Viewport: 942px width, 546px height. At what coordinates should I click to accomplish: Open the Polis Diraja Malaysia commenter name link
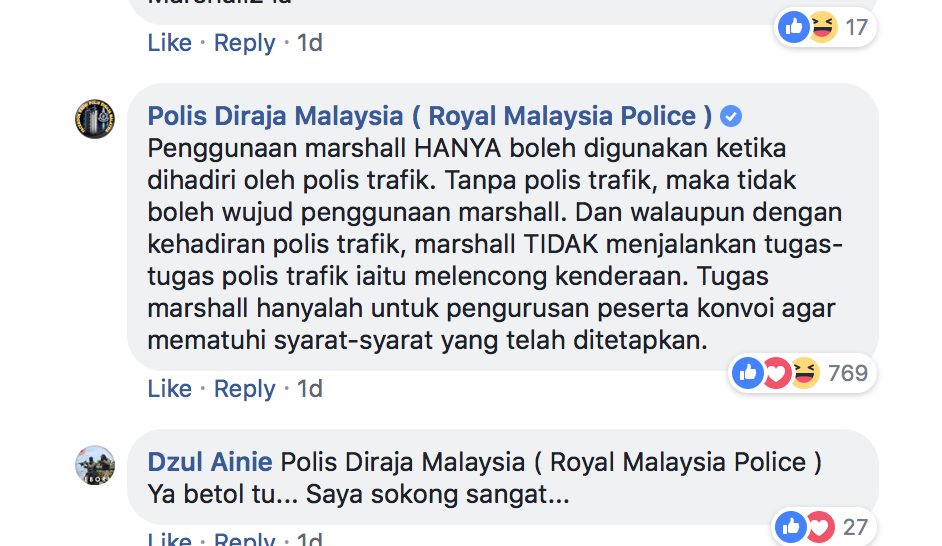pyautogui.click(x=430, y=116)
